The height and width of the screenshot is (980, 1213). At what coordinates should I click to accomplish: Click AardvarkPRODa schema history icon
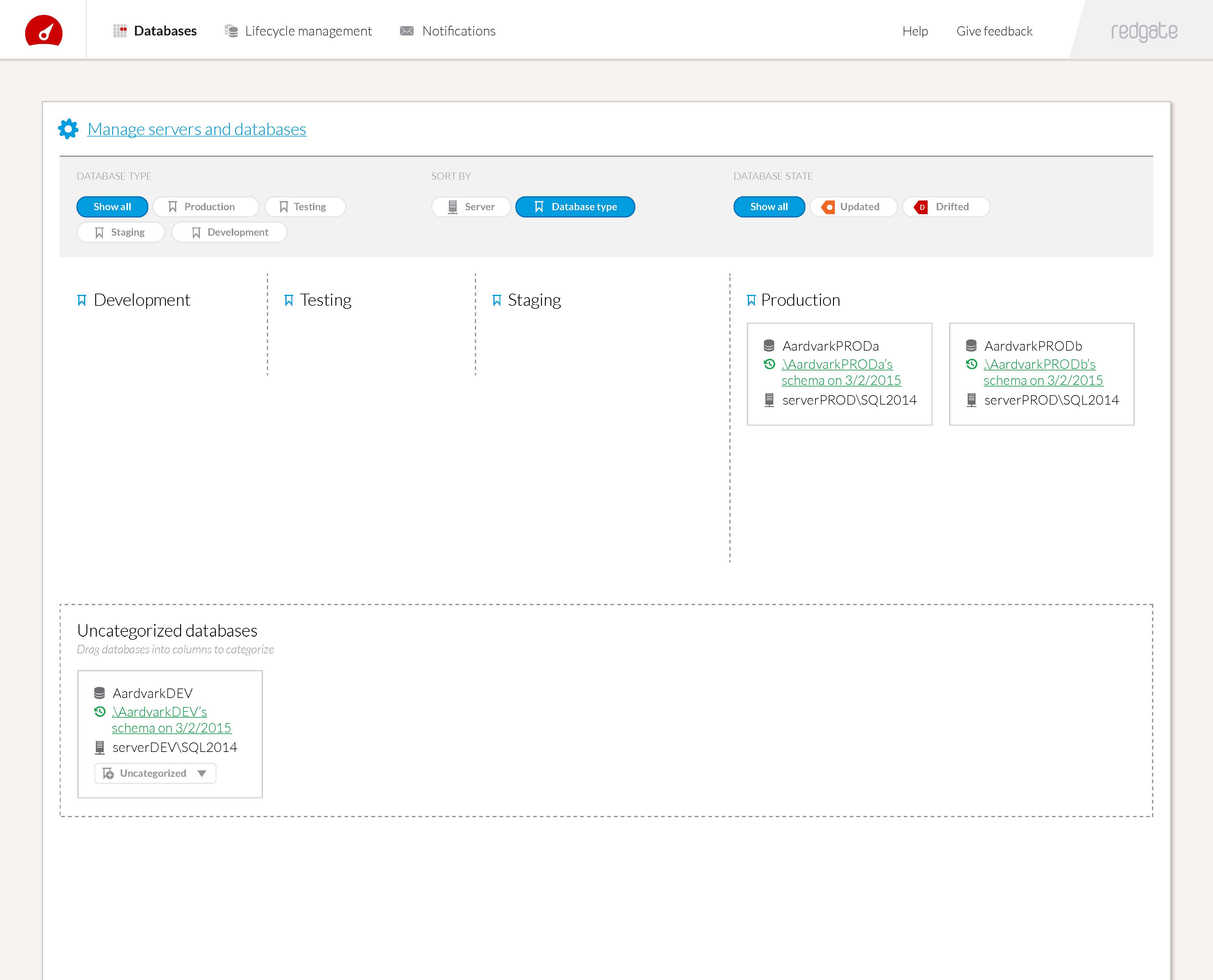pyautogui.click(x=769, y=364)
